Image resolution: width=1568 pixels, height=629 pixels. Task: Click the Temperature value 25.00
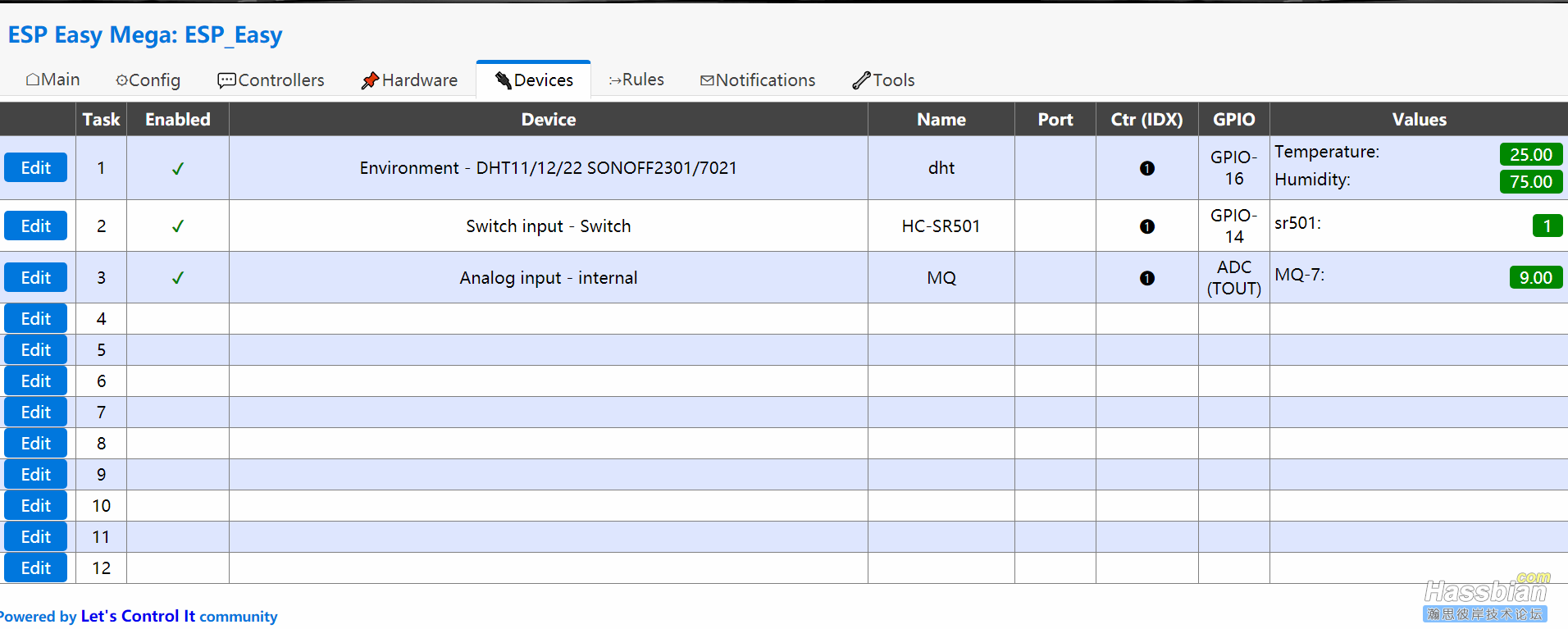click(x=1531, y=154)
